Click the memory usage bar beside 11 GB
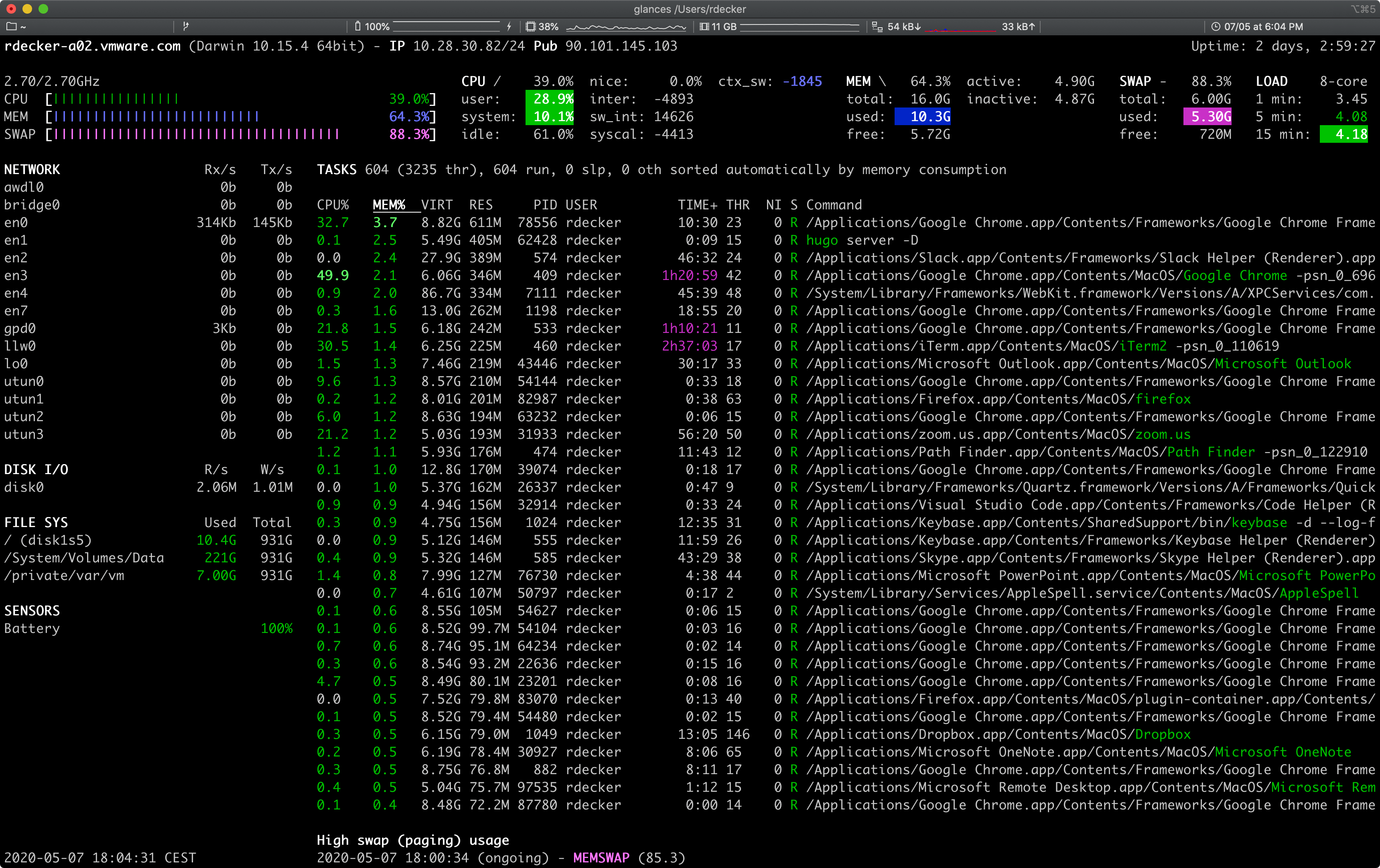Viewport: 1380px width, 868px height. [x=800, y=26]
